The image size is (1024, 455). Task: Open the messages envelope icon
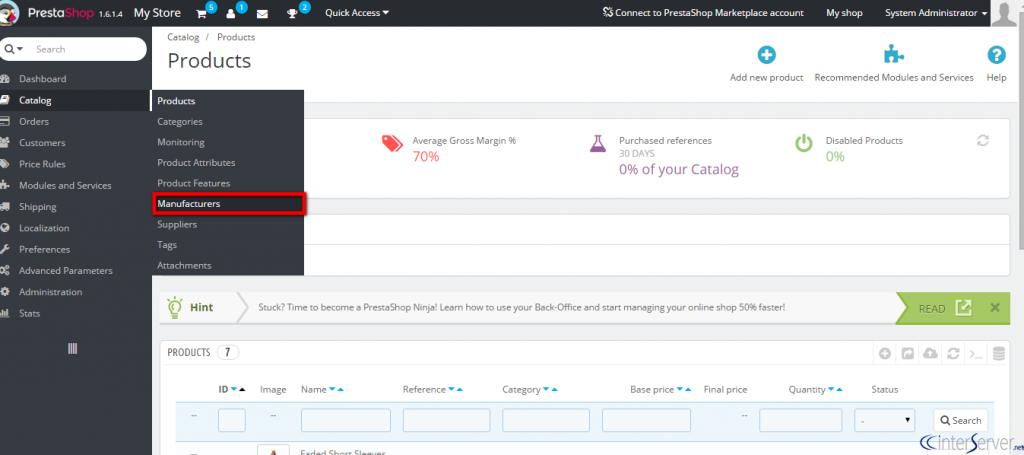(x=262, y=14)
